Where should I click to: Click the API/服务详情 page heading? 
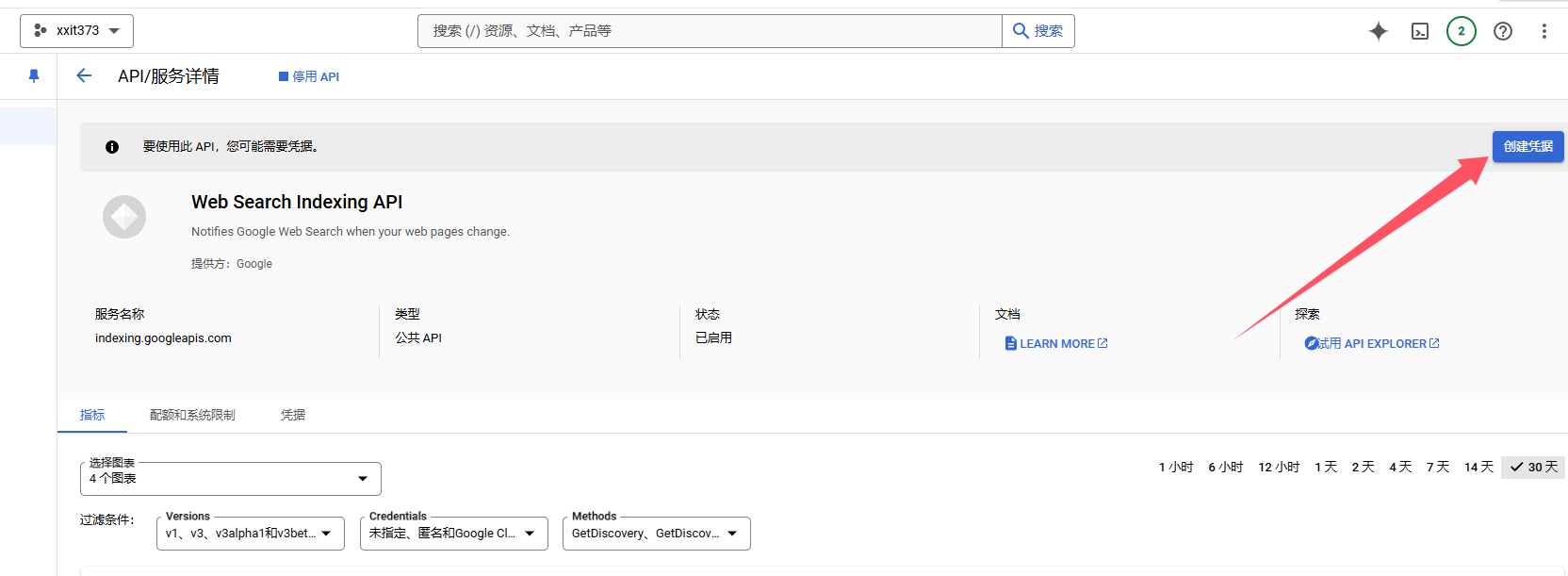[169, 76]
